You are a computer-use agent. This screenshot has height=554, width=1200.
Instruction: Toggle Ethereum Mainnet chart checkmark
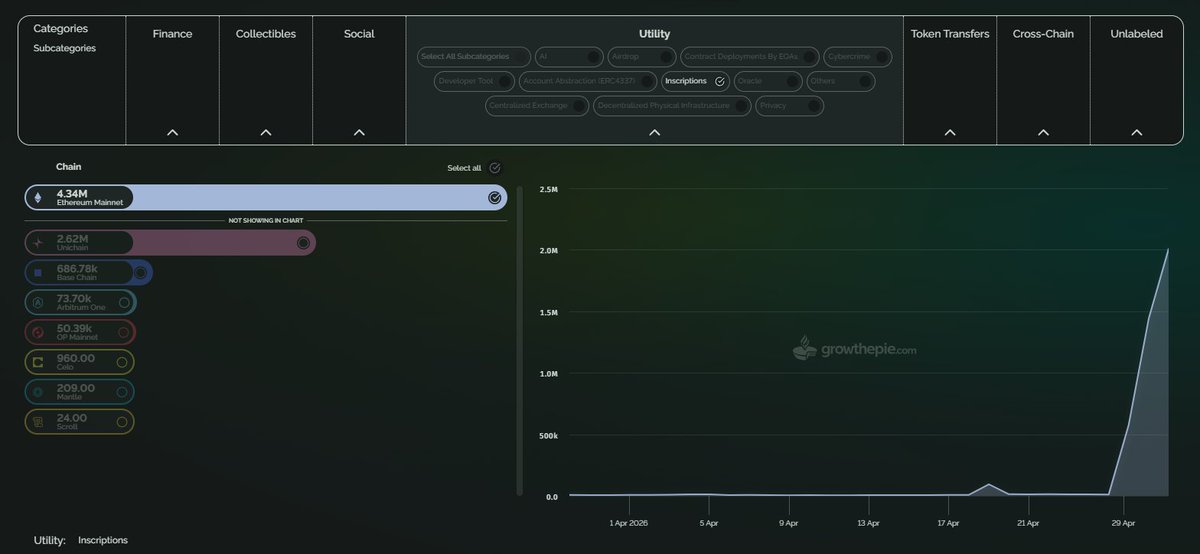(494, 198)
